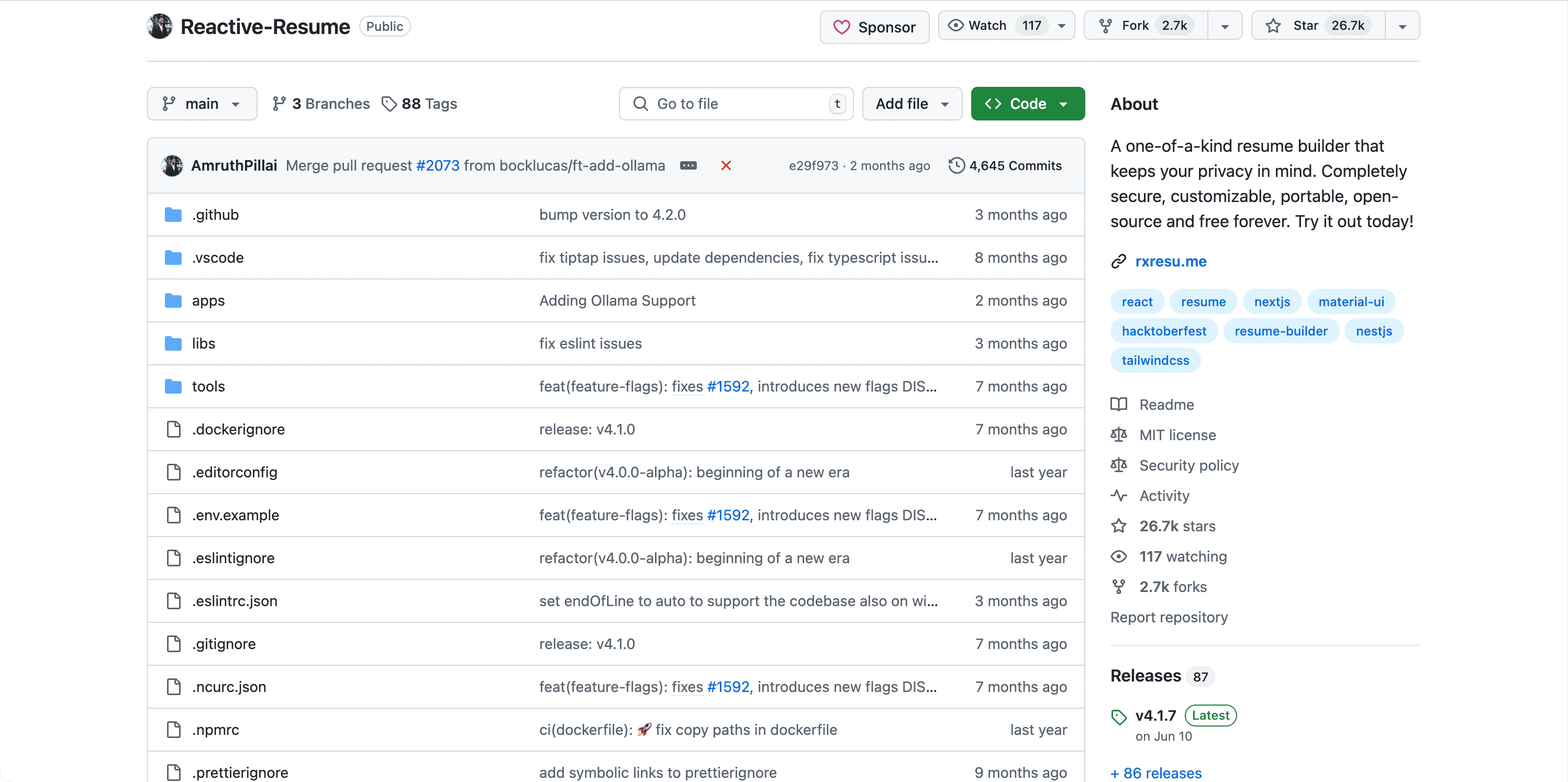
Task: View the 3 Branches page
Action: coord(321,104)
